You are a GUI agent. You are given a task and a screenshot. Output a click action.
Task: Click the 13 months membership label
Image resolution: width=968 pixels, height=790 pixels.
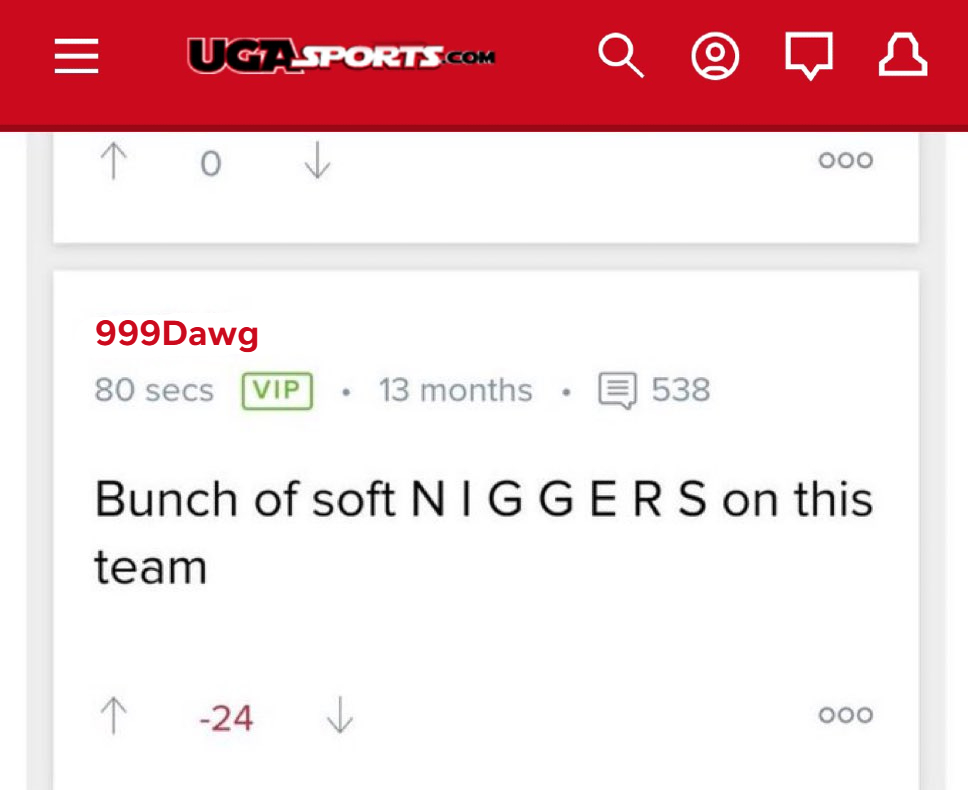pos(456,390)
